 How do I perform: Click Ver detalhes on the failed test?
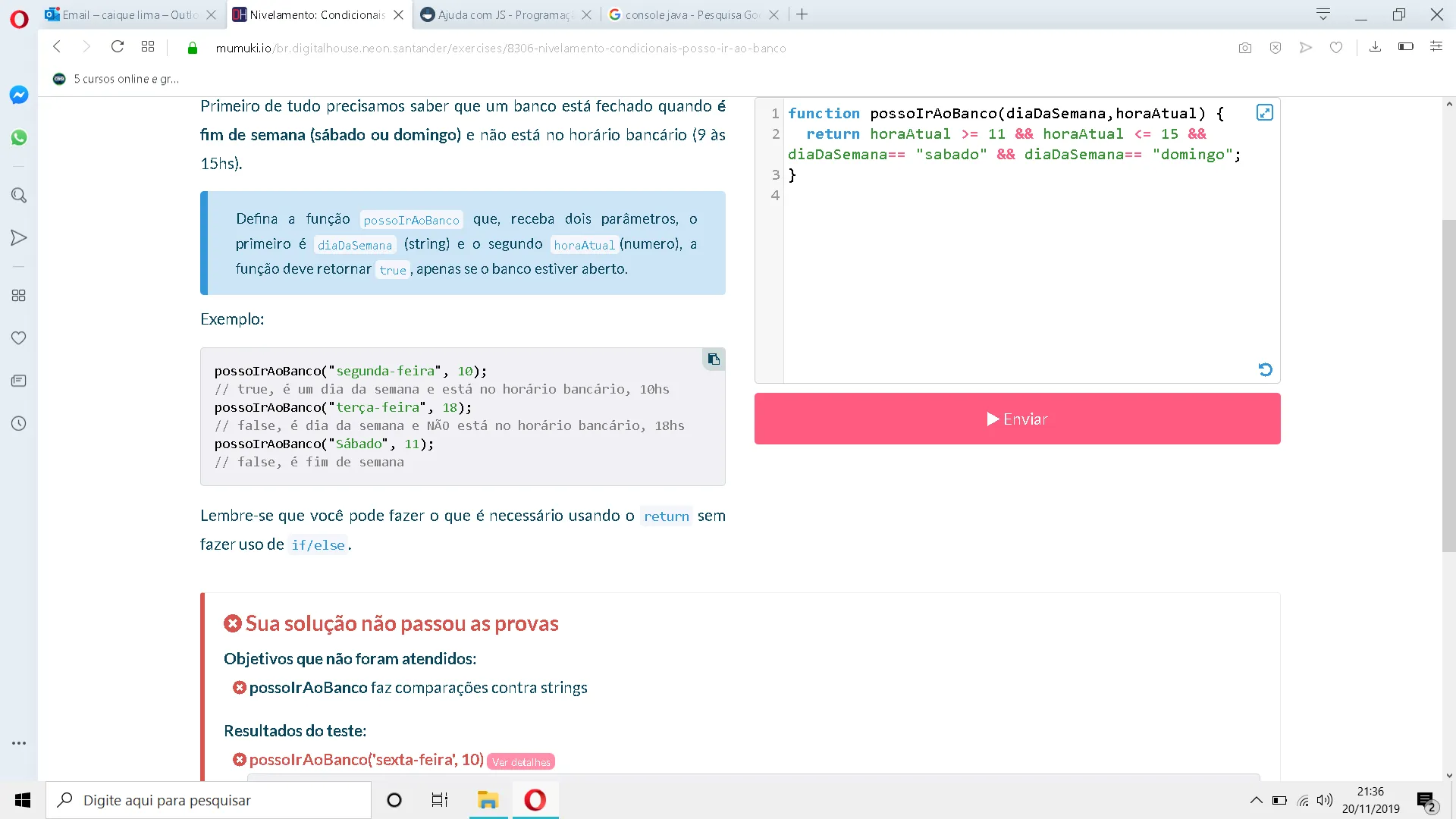click(x=521, y=761)
